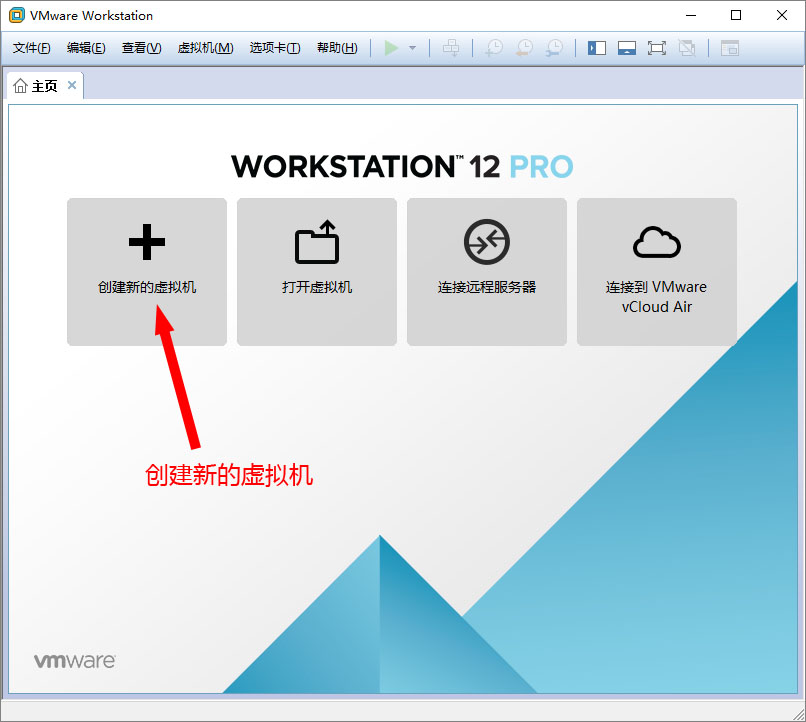Click the 连接到 VMware vCloud Air tile
Viewport: 806px width, 722px height.
click(657, 271)
